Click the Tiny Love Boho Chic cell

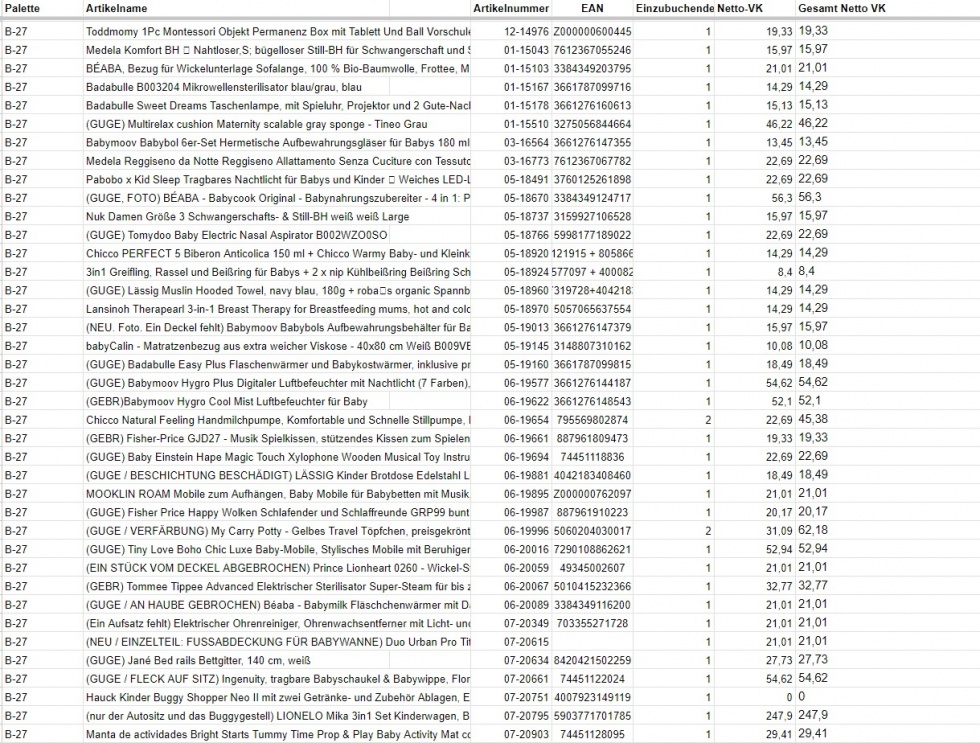278,549
